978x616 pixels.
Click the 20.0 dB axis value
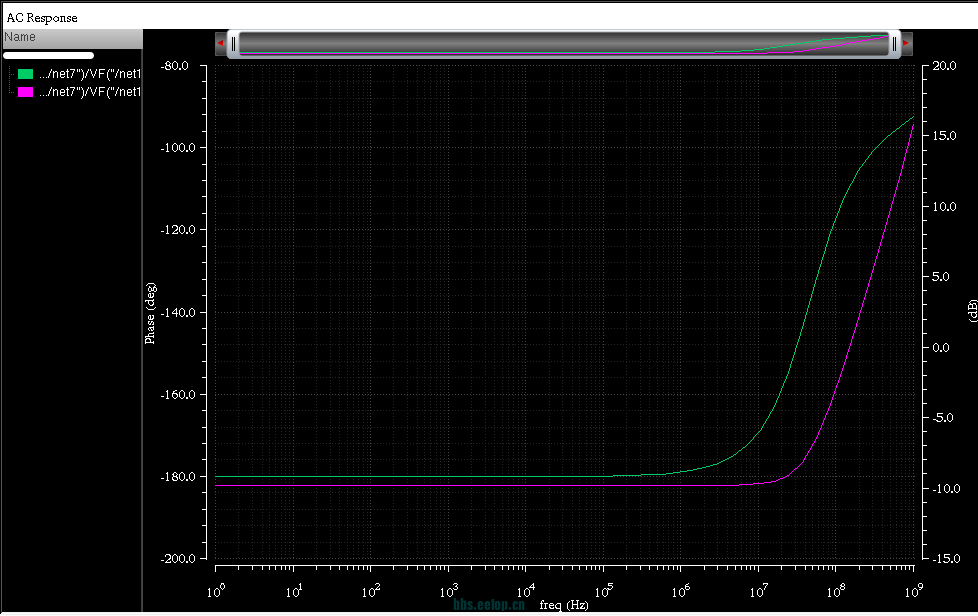pyautogui.click(x=944, y=66)
